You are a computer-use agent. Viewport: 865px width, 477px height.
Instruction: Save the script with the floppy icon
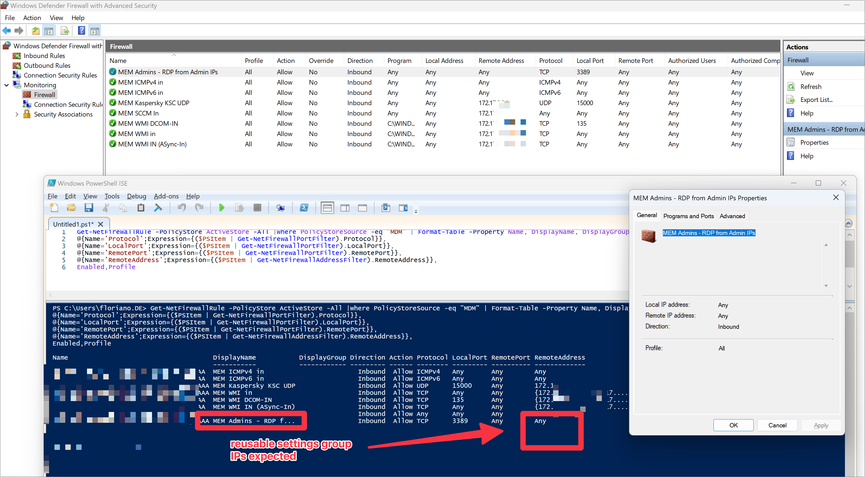88,208
